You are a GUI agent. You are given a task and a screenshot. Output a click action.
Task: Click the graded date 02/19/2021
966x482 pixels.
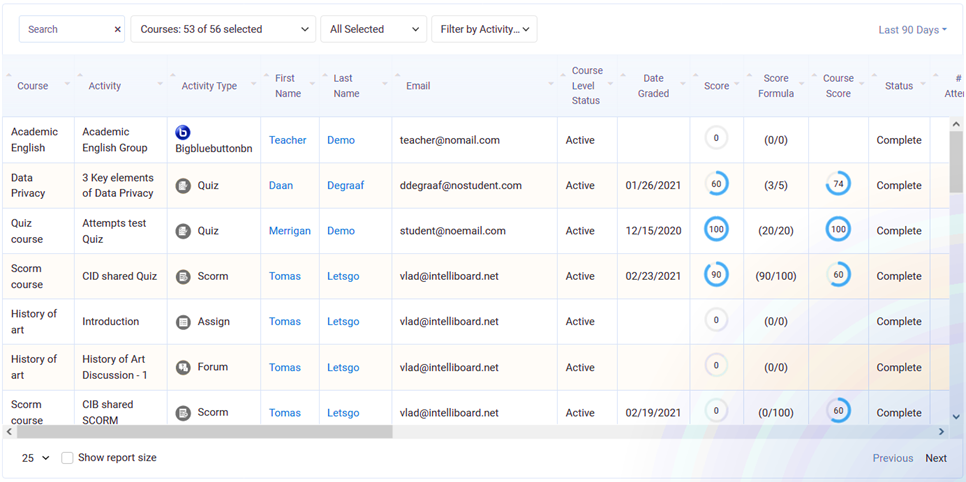(653, 413)
